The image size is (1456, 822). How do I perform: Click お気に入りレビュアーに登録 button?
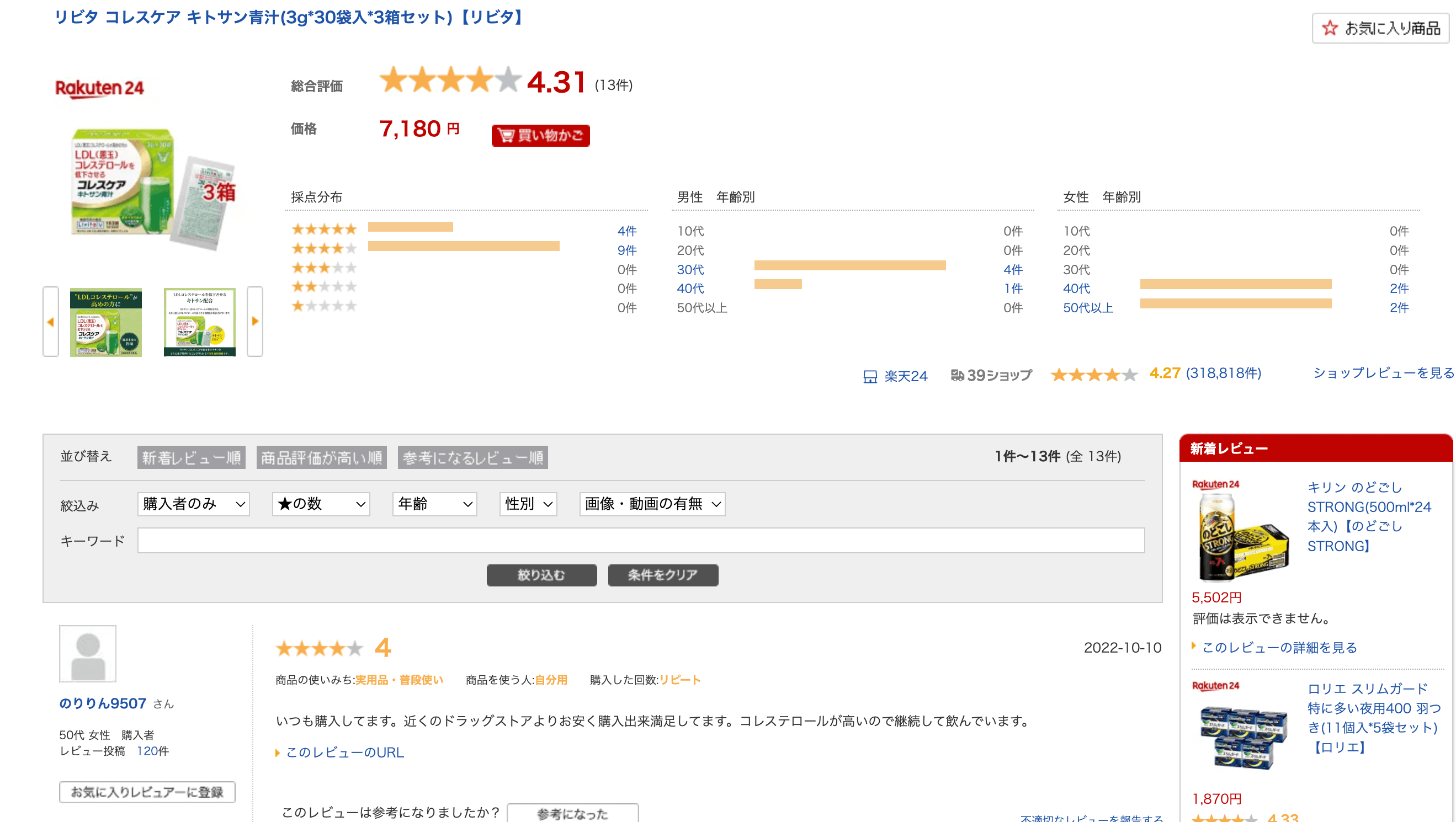pyautogui.click(x=147, y=792)
